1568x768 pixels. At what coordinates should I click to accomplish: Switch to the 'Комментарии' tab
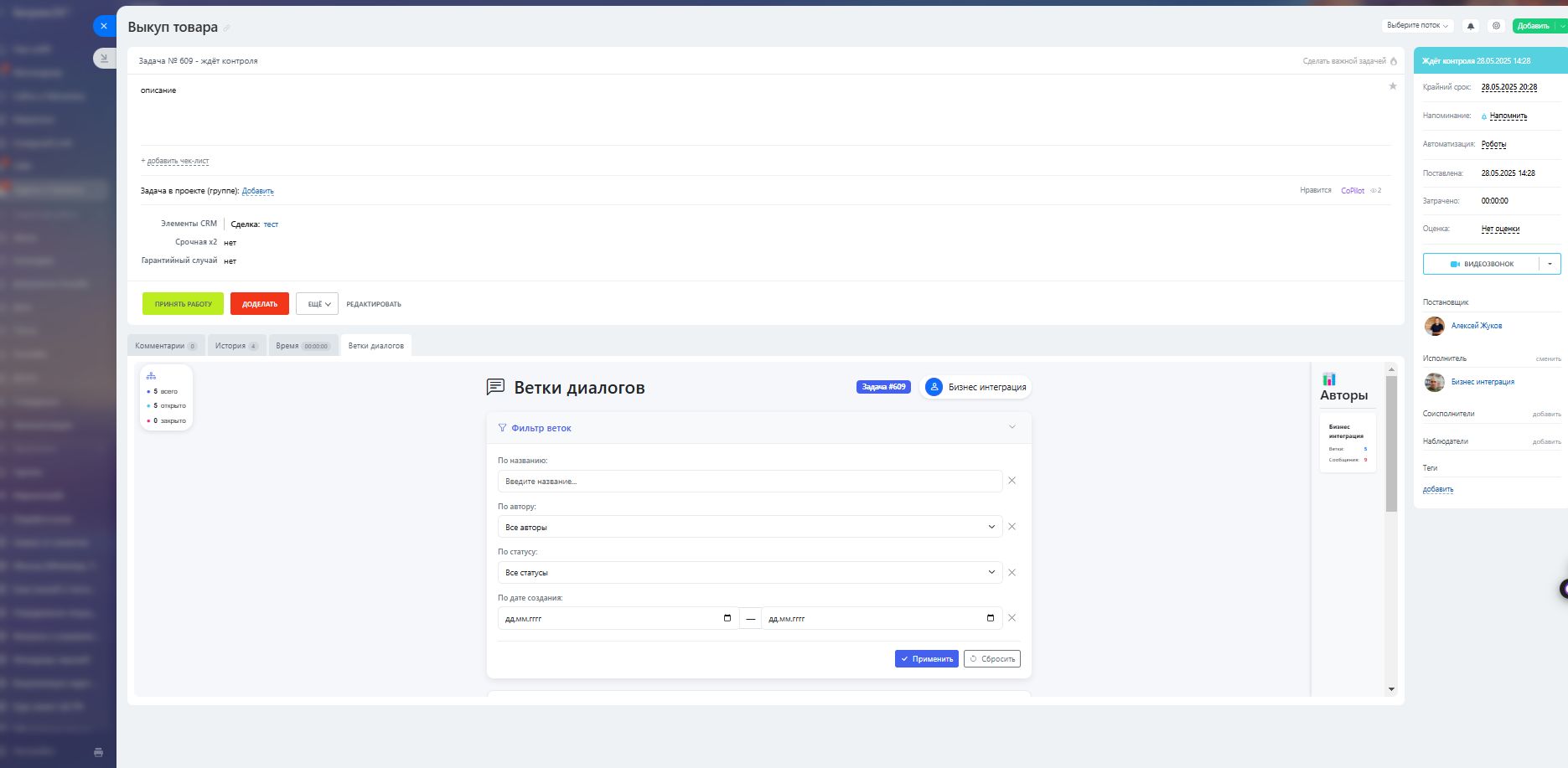[x=165, y=346]
